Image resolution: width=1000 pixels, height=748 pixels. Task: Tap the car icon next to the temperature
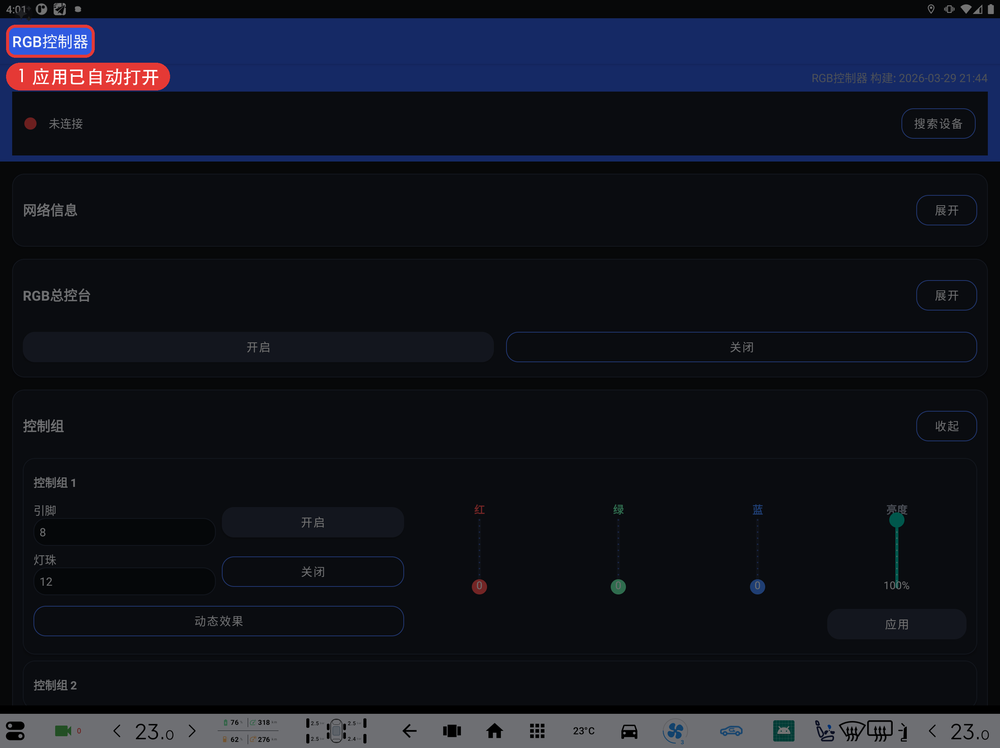tap(629, 731)
